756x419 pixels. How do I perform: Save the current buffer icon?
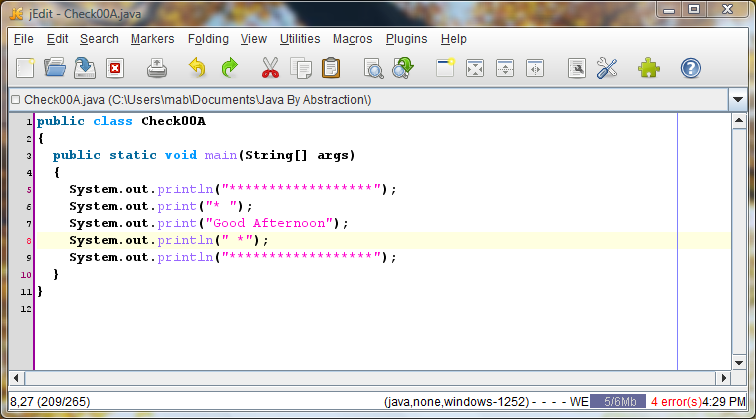(85, 68)
